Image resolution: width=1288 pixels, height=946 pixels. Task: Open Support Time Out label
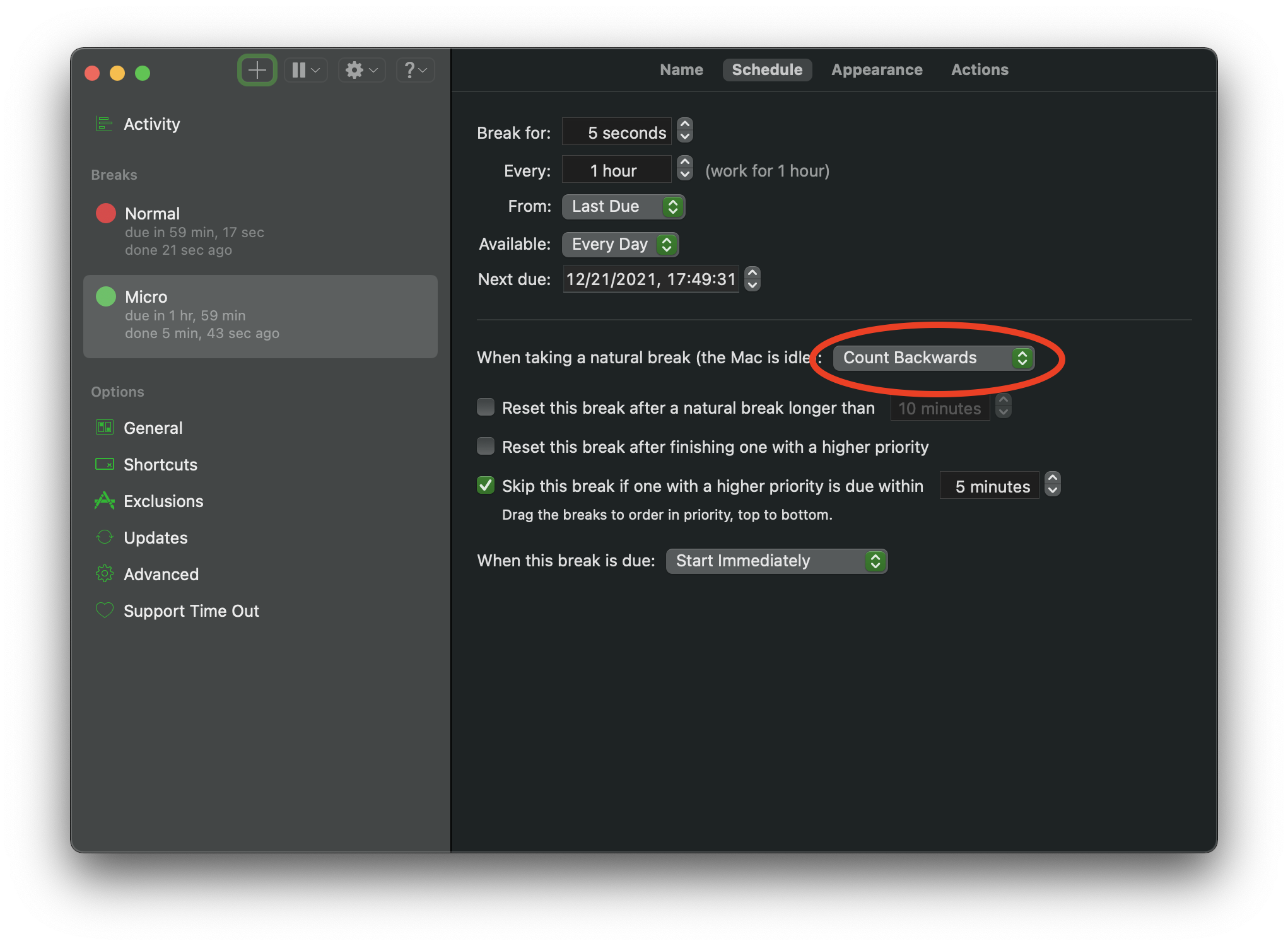191,610
